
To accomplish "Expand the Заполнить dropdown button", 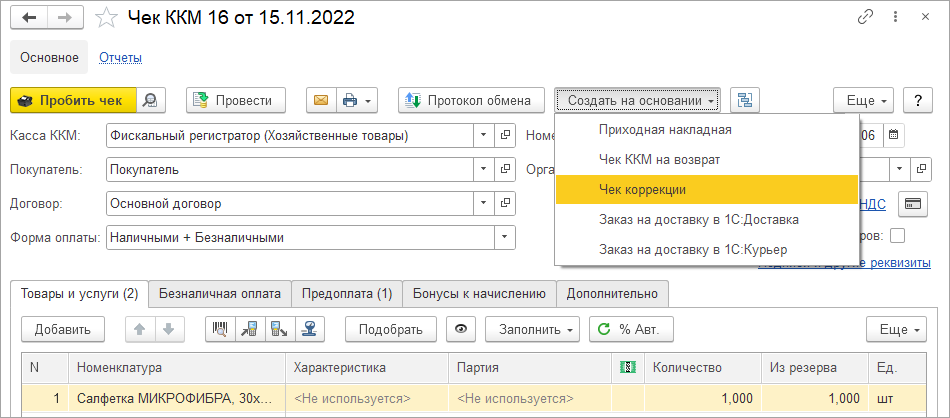I will (532, 329).
